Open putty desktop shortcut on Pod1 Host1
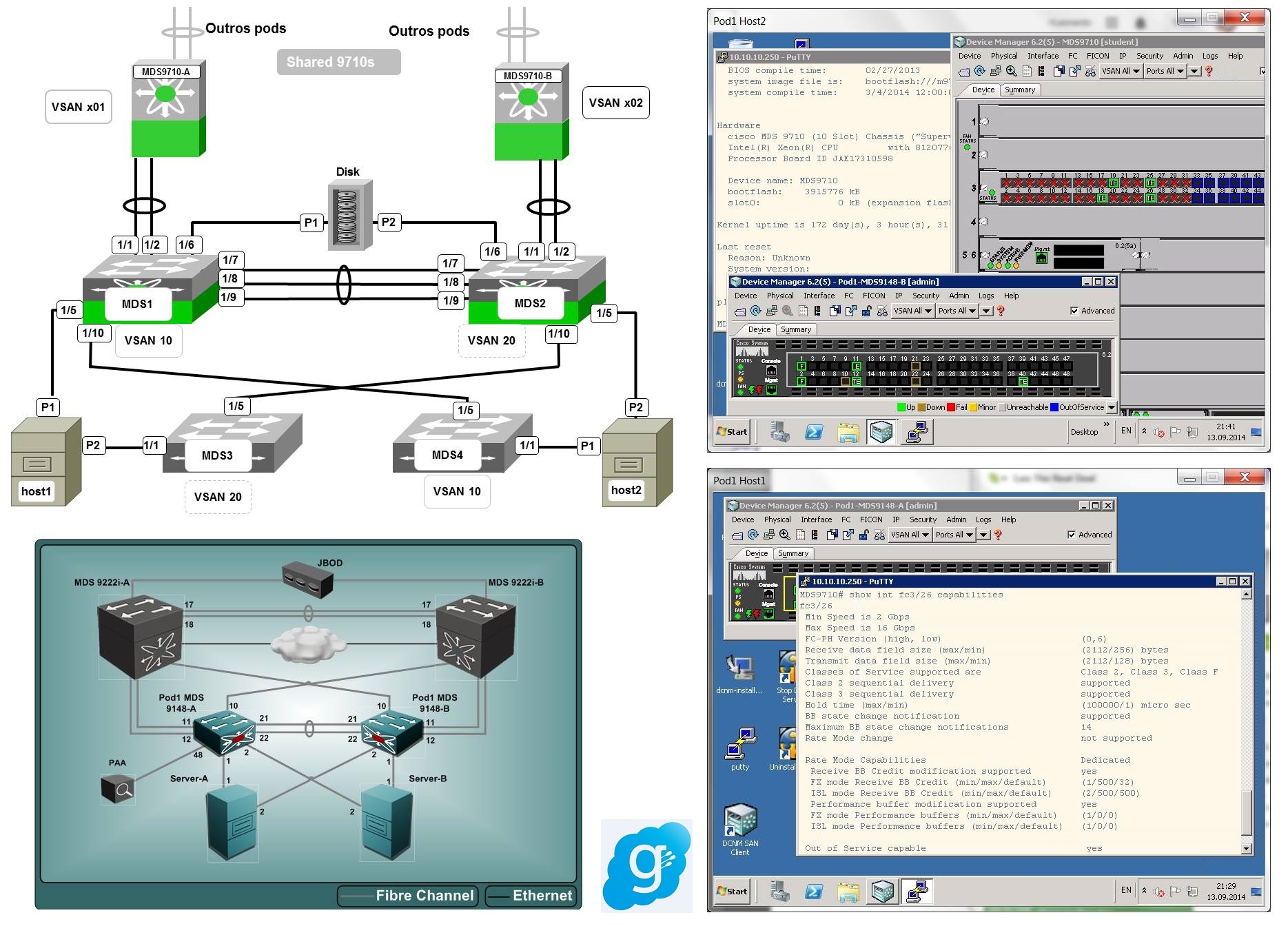1288x926 pixels. click(739, 749)
